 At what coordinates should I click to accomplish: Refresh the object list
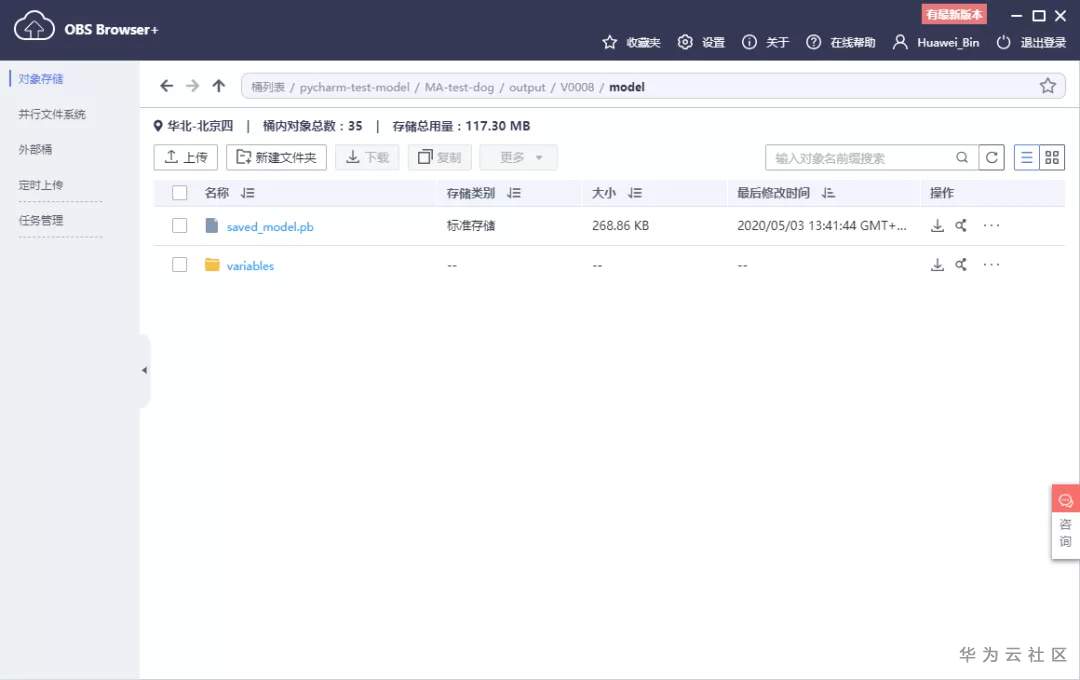[x=991, y=158]
